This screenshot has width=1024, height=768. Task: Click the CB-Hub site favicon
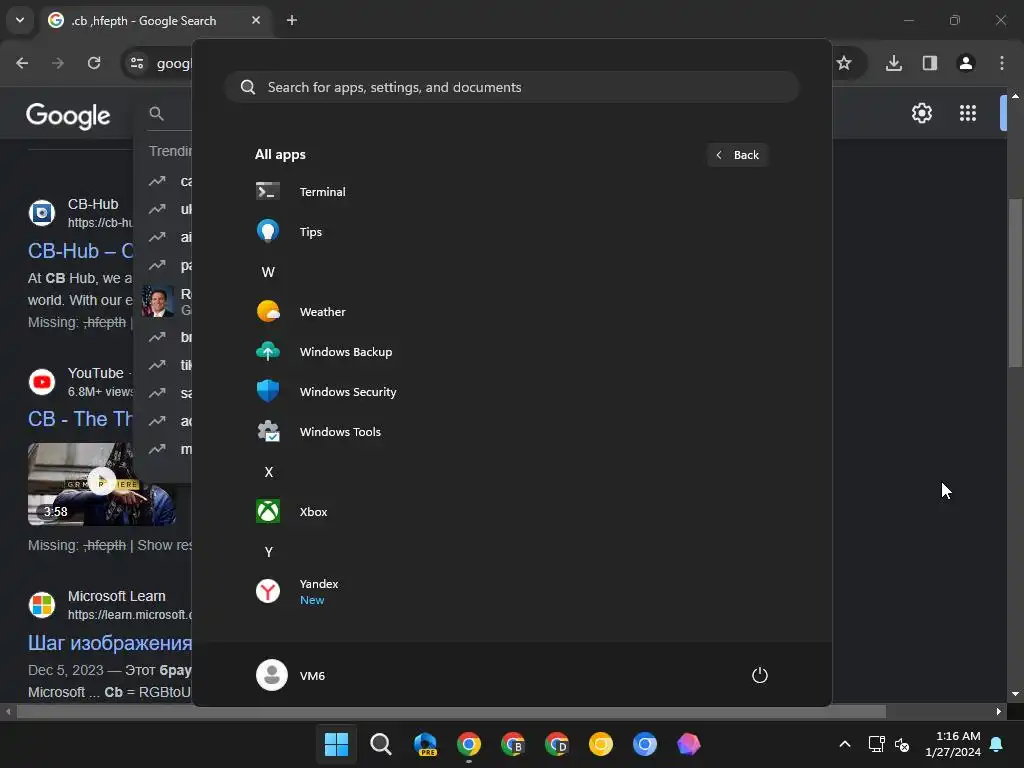point(42,213)
